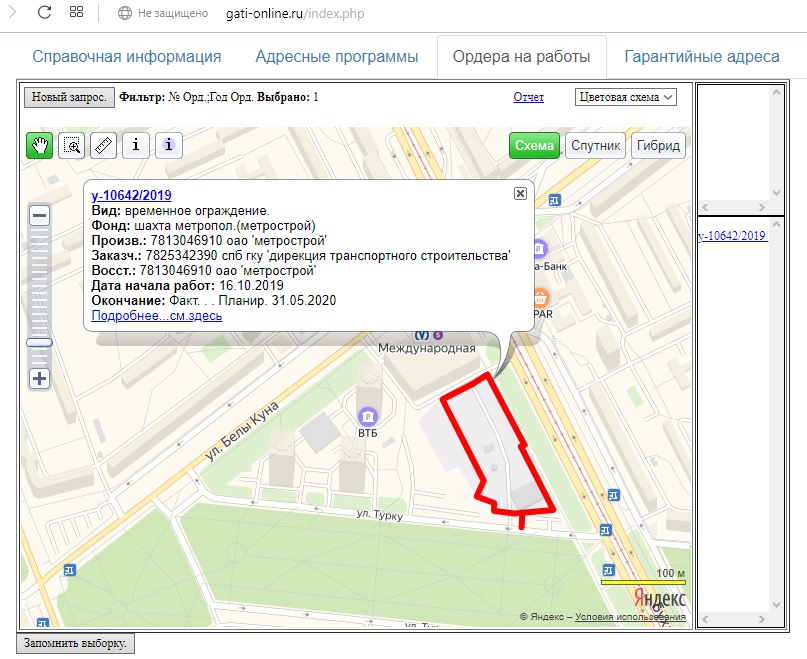Click the map zoom slider handle
807x659 pixels.
[40, 342]
